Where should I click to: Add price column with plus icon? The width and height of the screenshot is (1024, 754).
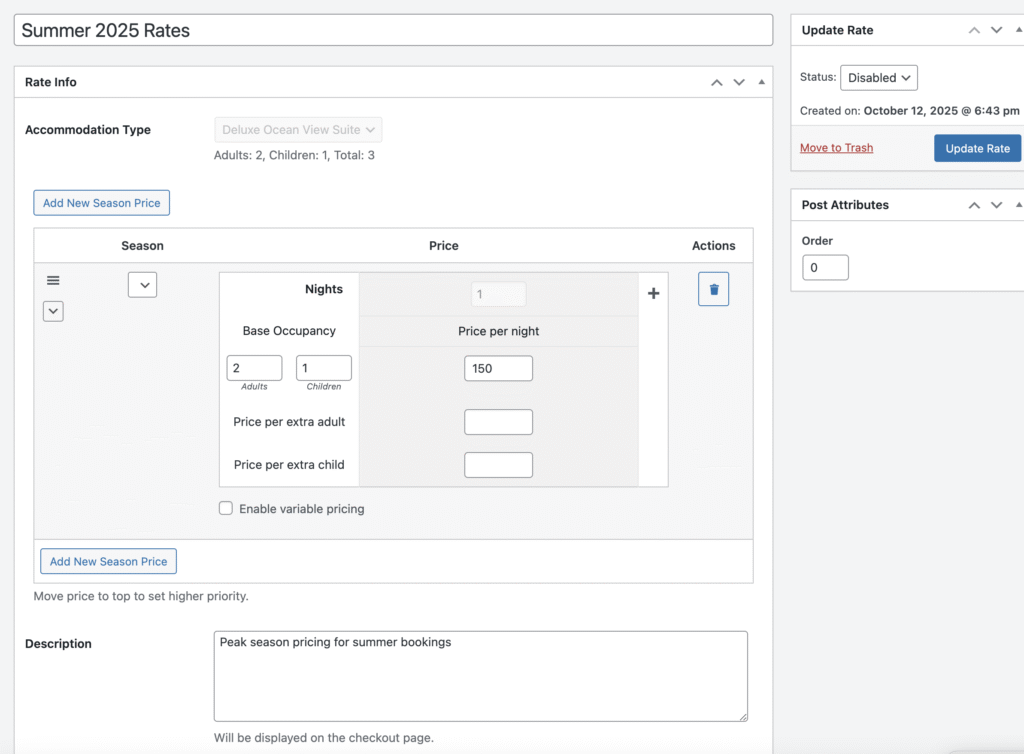653,294
